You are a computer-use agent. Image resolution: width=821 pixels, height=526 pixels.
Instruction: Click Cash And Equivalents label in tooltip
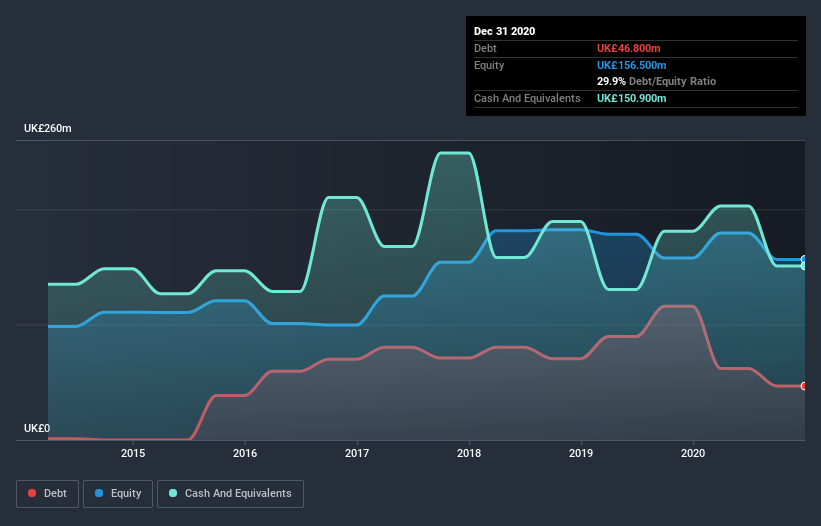click(x=527, y=98)
